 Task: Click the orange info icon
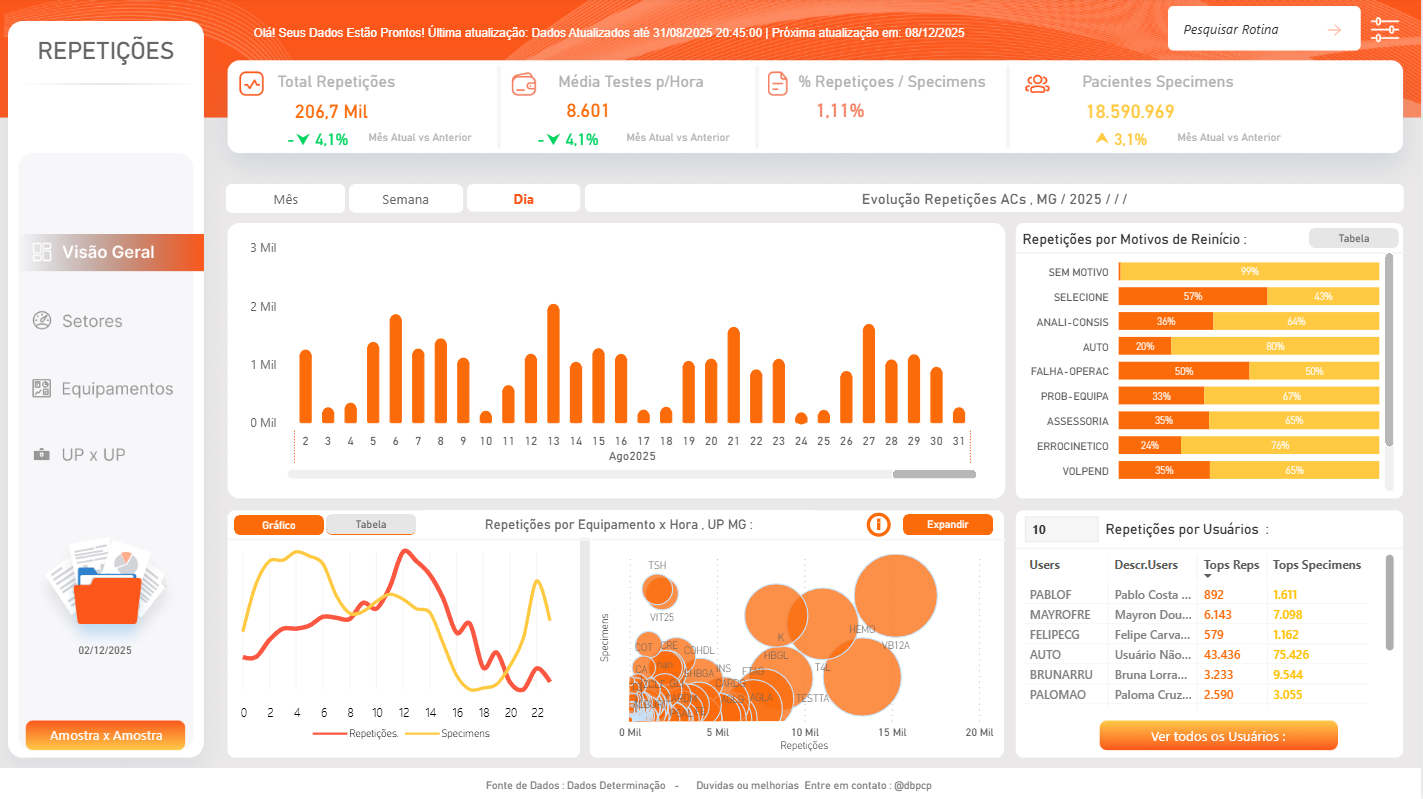(878, 524)
